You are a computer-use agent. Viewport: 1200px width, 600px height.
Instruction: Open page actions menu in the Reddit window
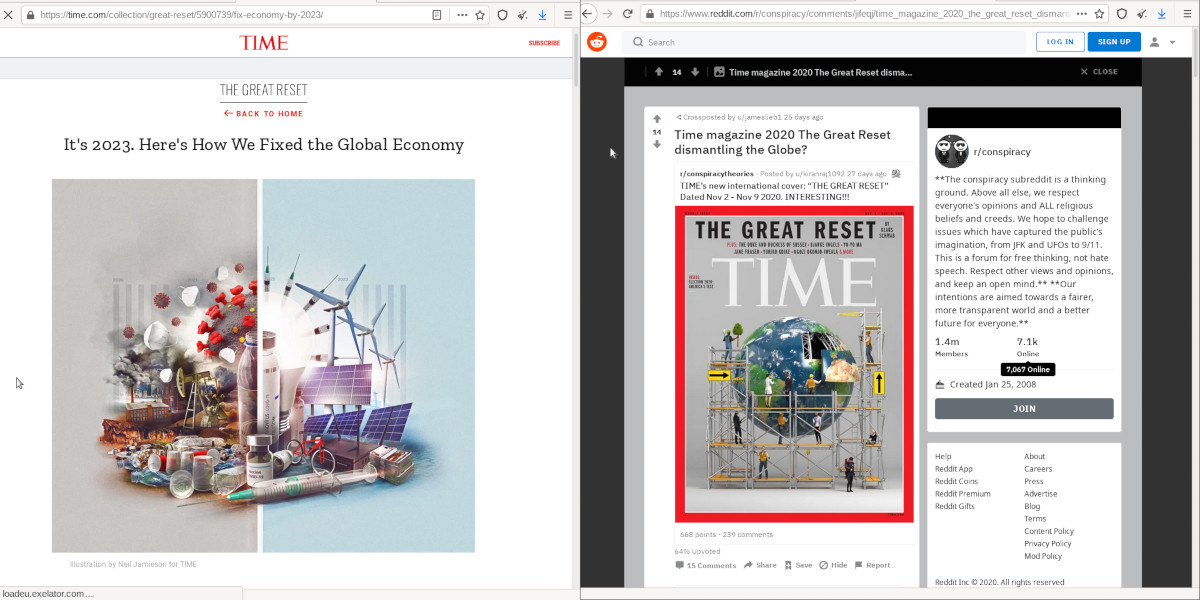1080,14
